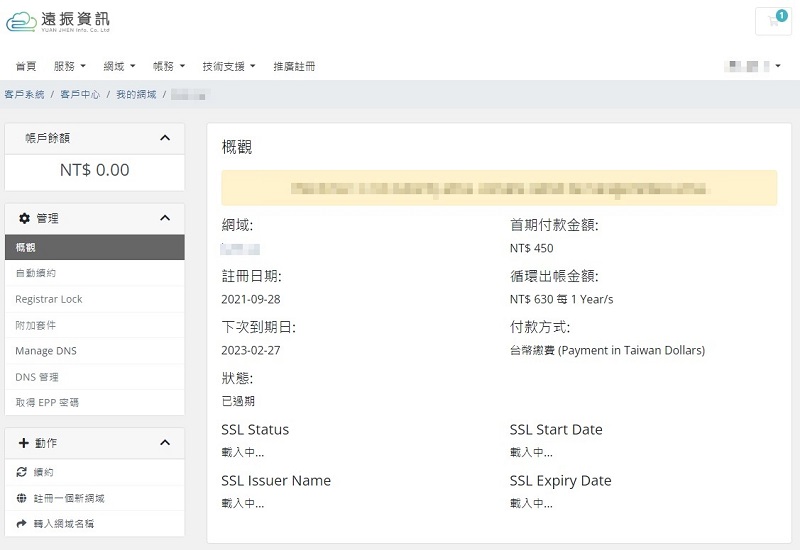The width and height of the screenshot is (800, 550).
Task: Open the 網域 dropdown menu
Action: pos(119,66)
